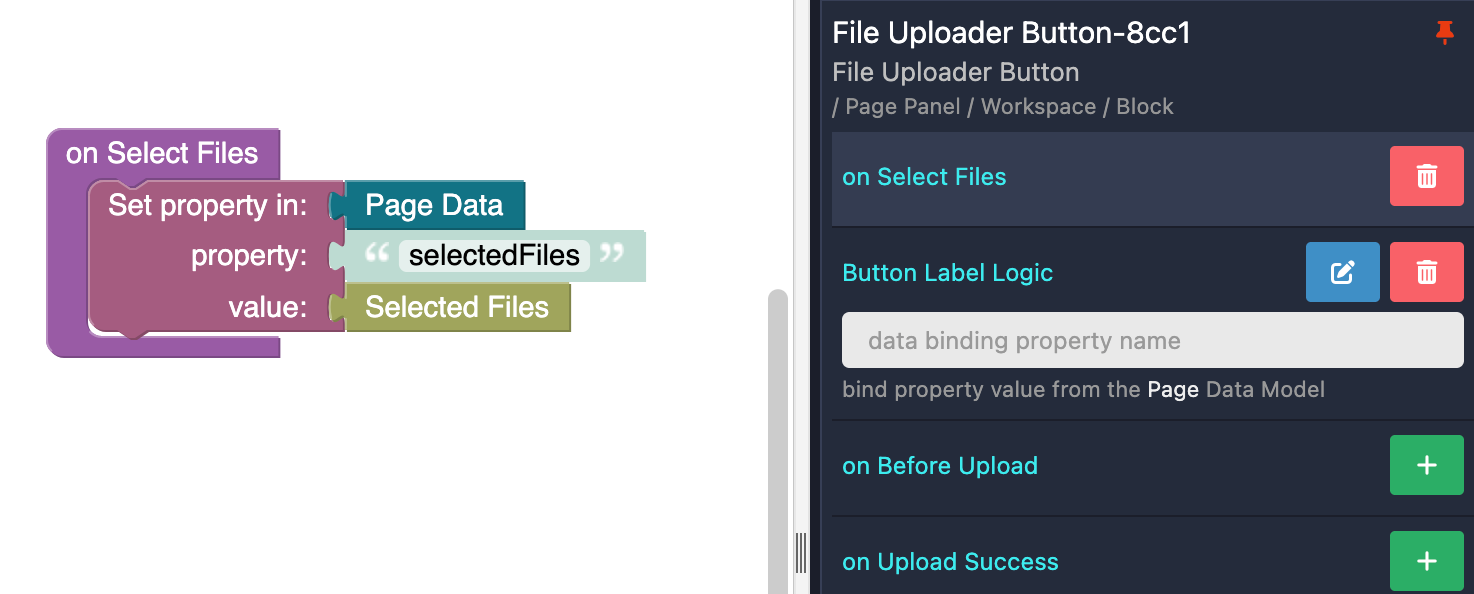The image size is (1474, 594).
Task: Click the panel divider drag handle
Action: pos(800,552)
